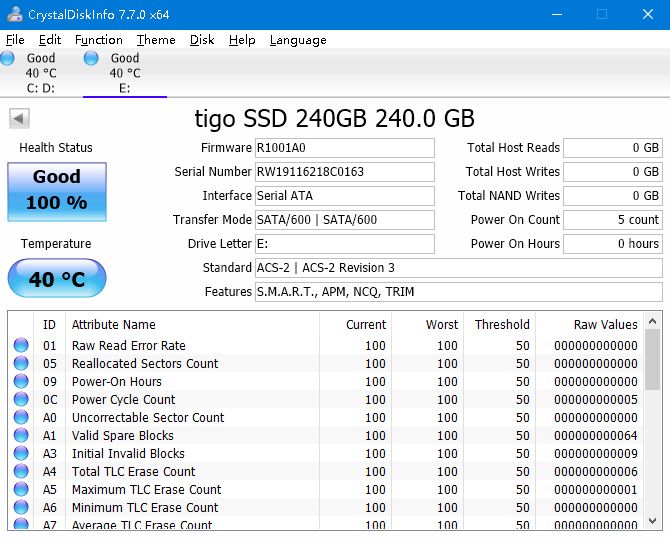Open the Language menu
The image size is (670, 538).
[298, 40]
